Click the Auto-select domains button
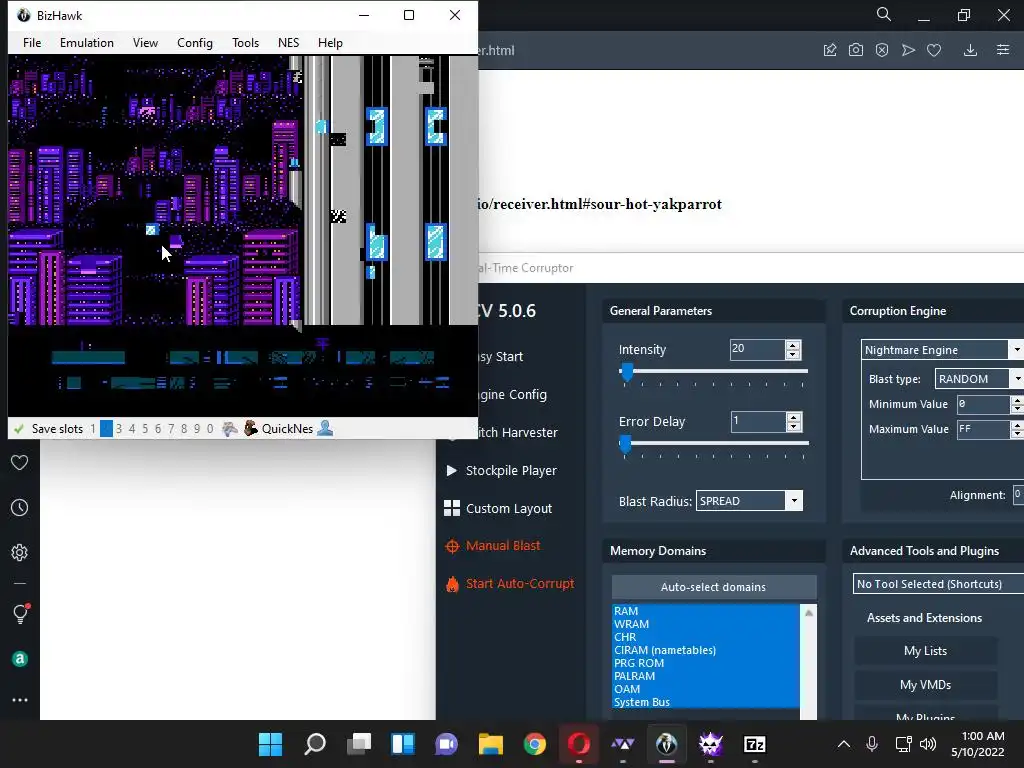The width and height of the screenshot is (1024, 768). click(x=714, y=586)
